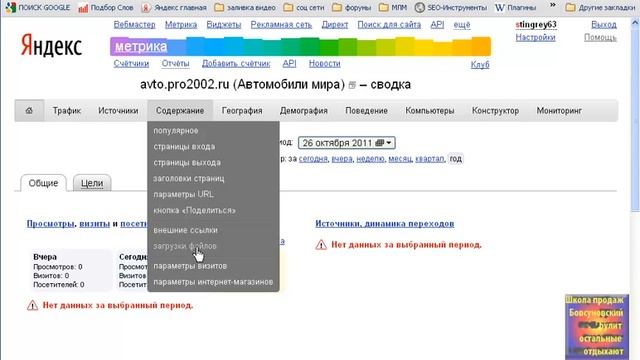Open the Плагины bookmark
This screenshot has width=640, height=360.
click(516, 7)
